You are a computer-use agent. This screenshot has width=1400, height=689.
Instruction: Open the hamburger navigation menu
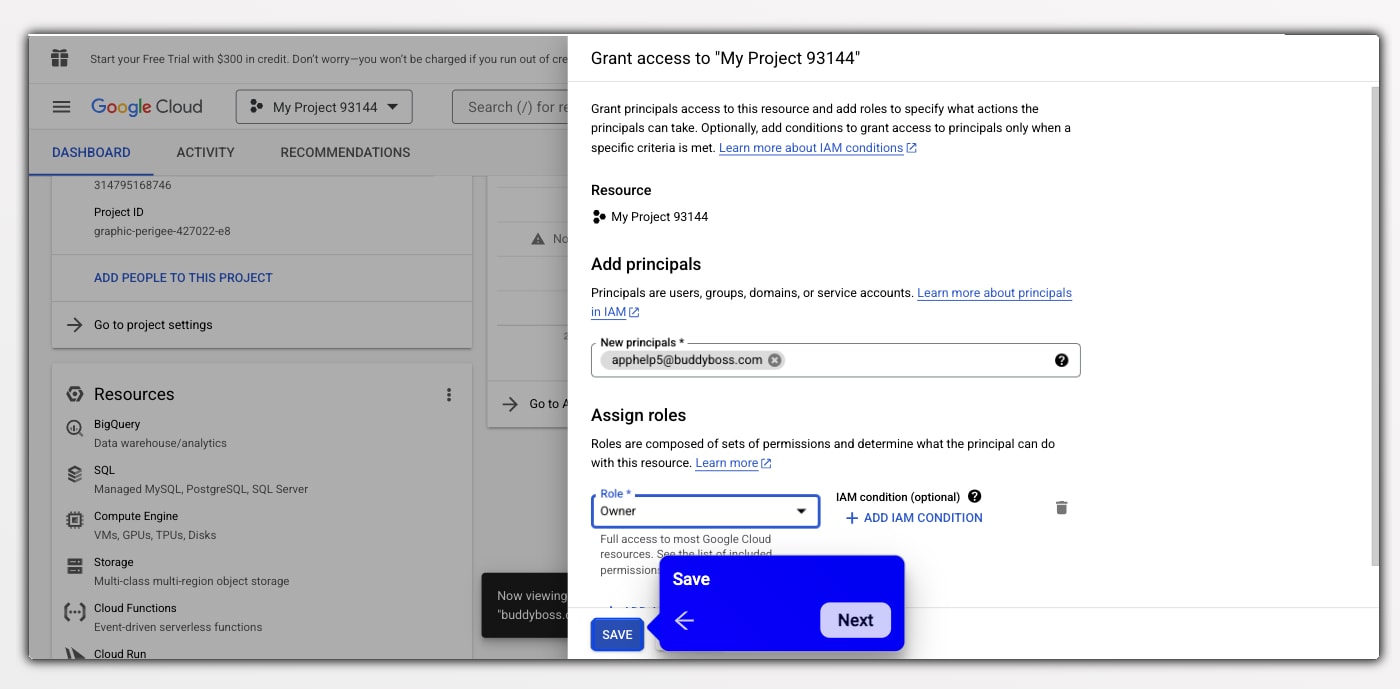pyautogui.click(x=62, y=107)
